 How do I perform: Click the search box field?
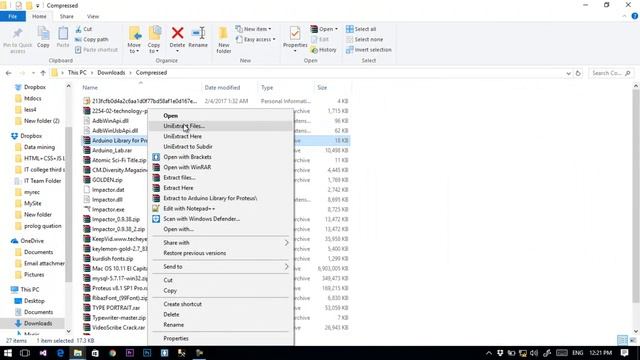click(x=611, y=73)
